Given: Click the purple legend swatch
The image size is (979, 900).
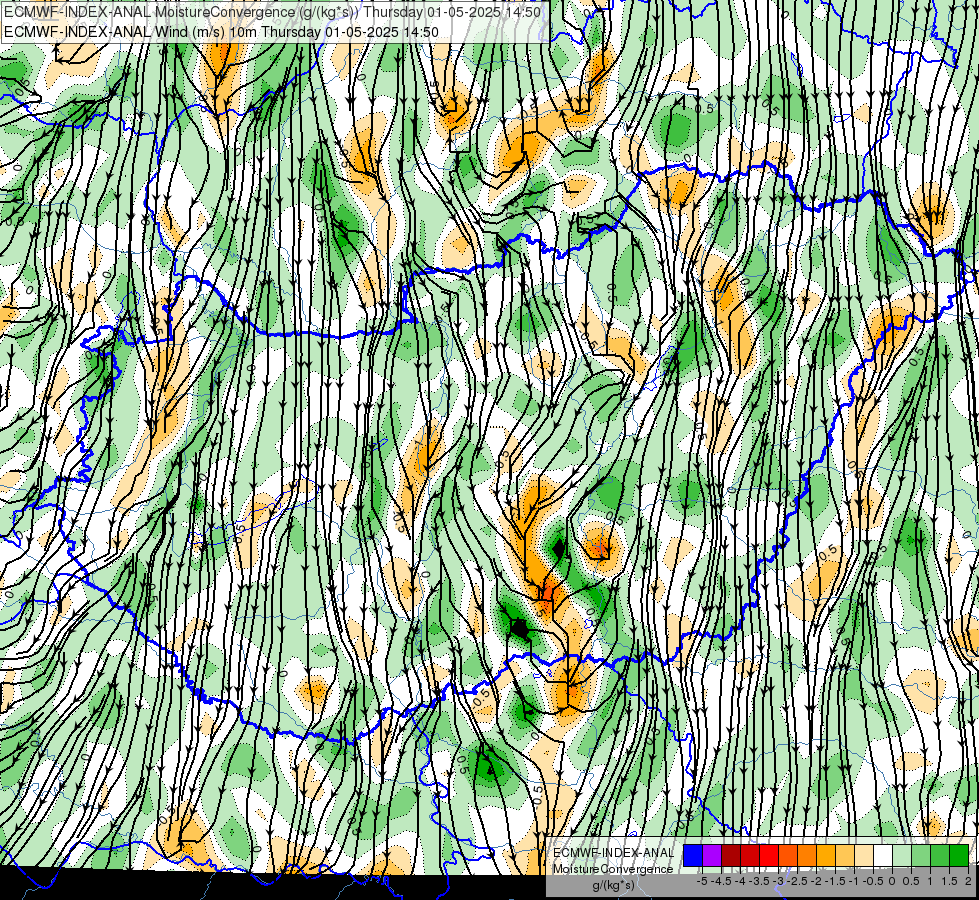Looking at the screenshot, I should coord(712,855).
